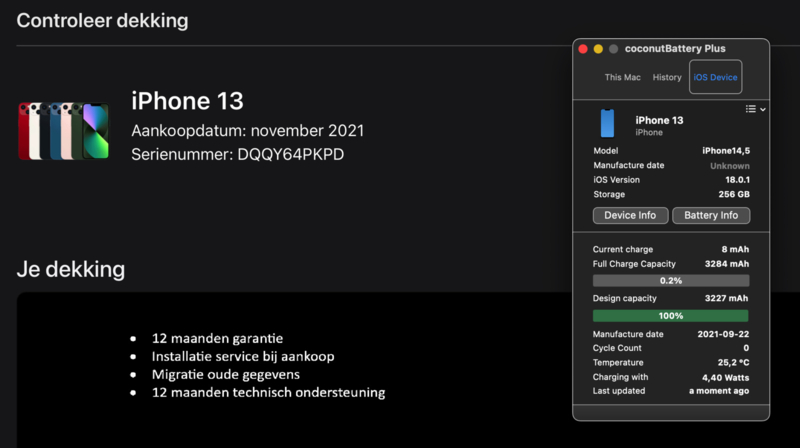This screenshot has height=448, width=800.
Task: Open Battery Info details
Action: click(711, 215)
